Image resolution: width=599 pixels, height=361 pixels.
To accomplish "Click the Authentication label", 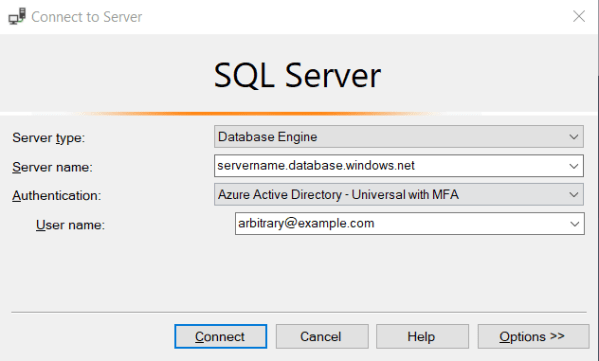I will (x=57, y=196).
